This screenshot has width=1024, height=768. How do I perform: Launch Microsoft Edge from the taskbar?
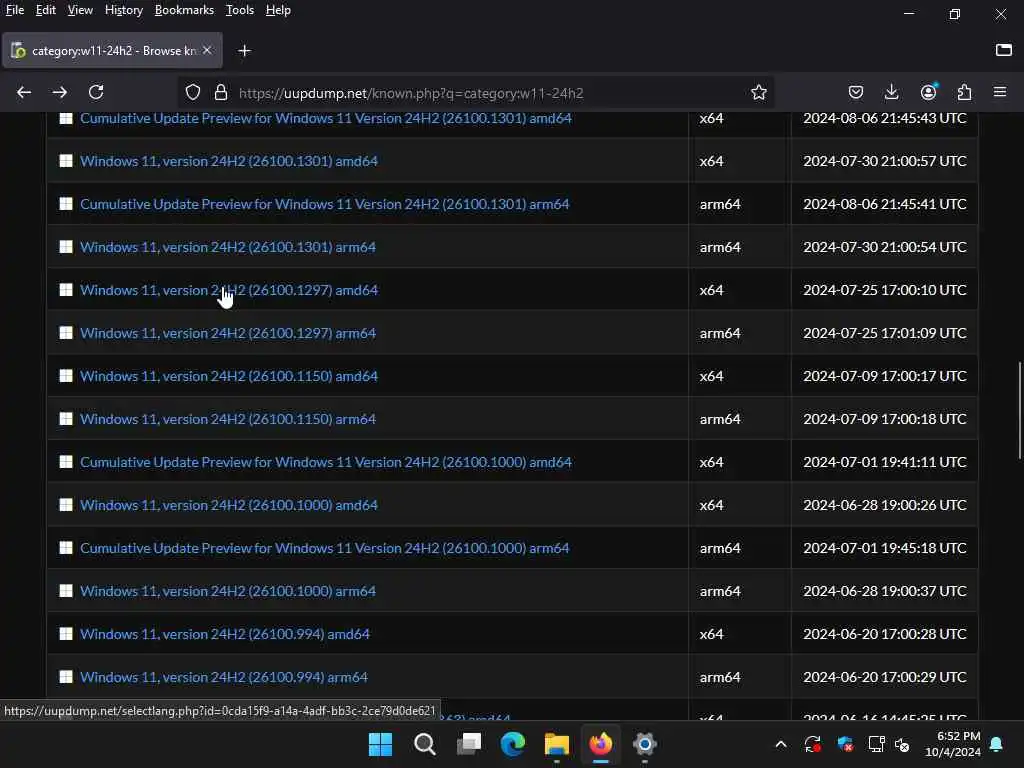[x=513, y=744]
